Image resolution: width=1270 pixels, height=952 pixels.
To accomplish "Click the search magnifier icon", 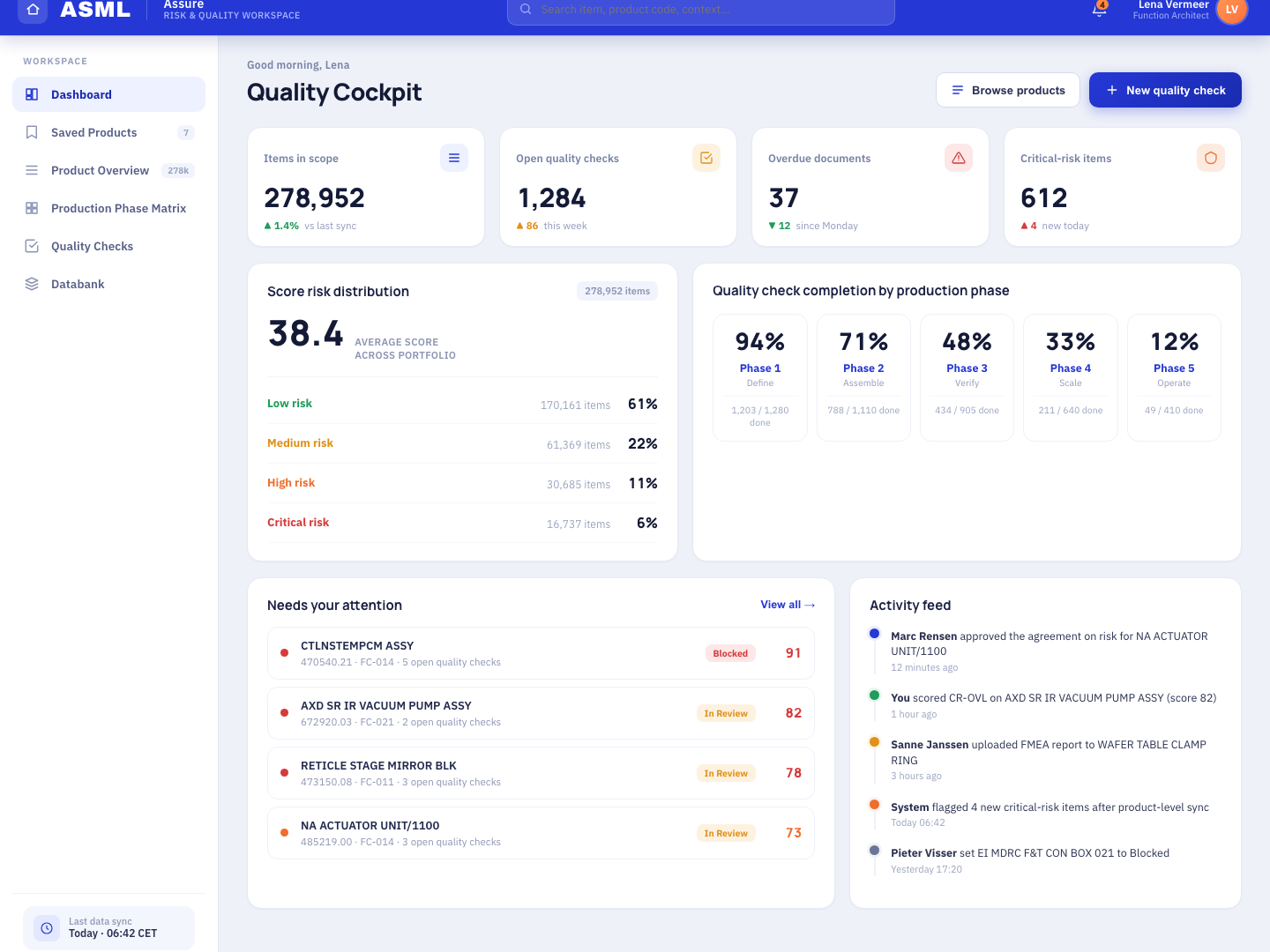I will coord(526,9).
